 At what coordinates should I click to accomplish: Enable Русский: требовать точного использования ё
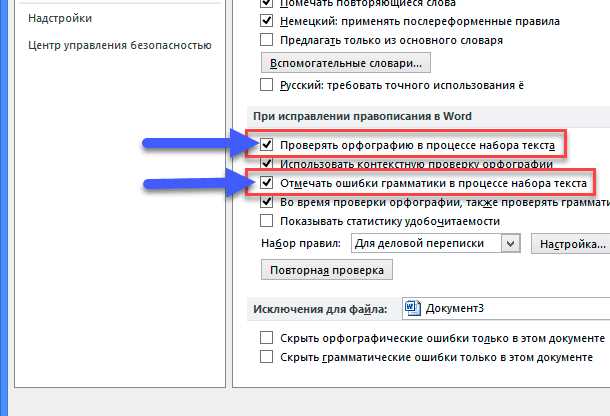[266, 85]
